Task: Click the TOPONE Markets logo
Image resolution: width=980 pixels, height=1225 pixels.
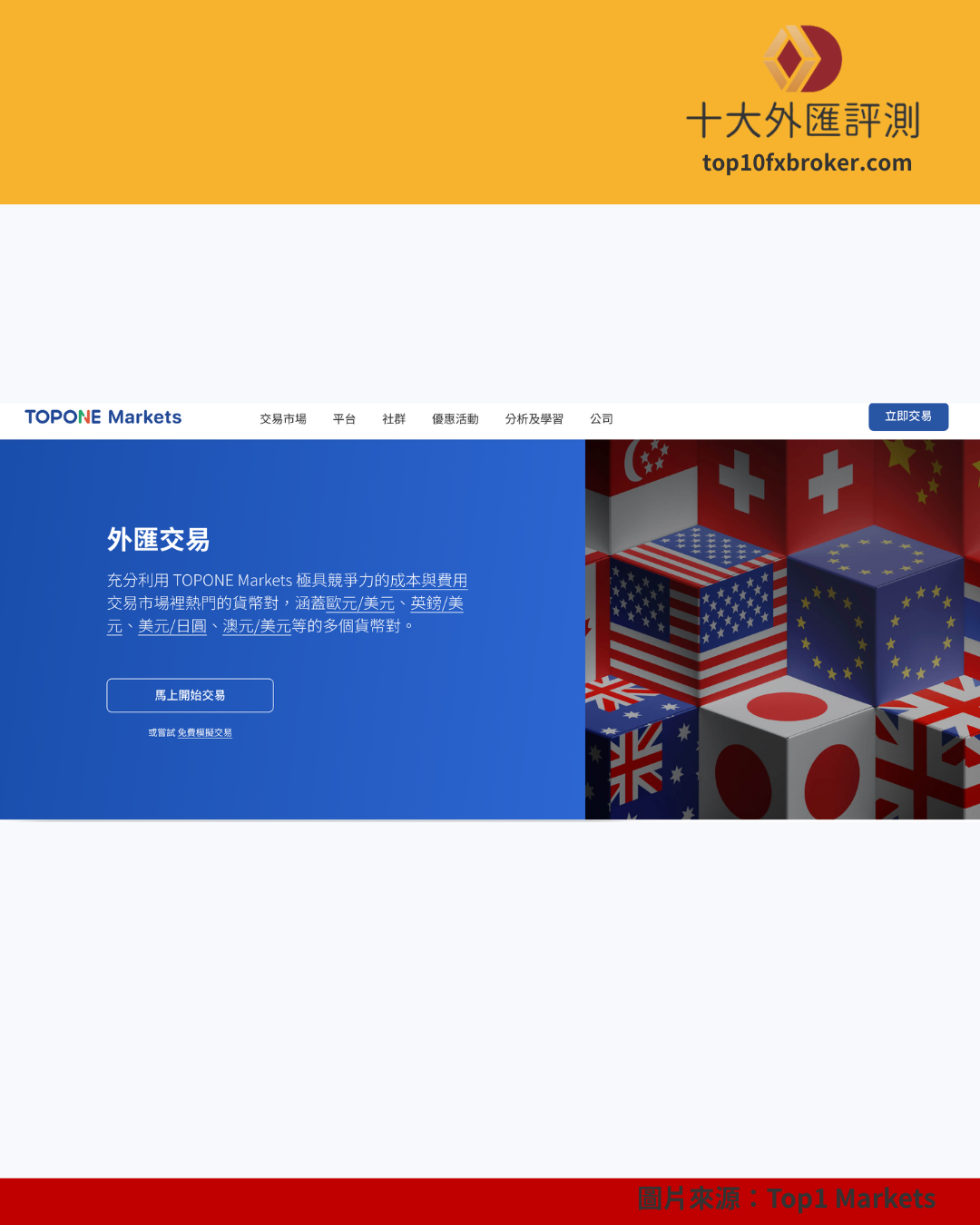Action: point(103,417)
